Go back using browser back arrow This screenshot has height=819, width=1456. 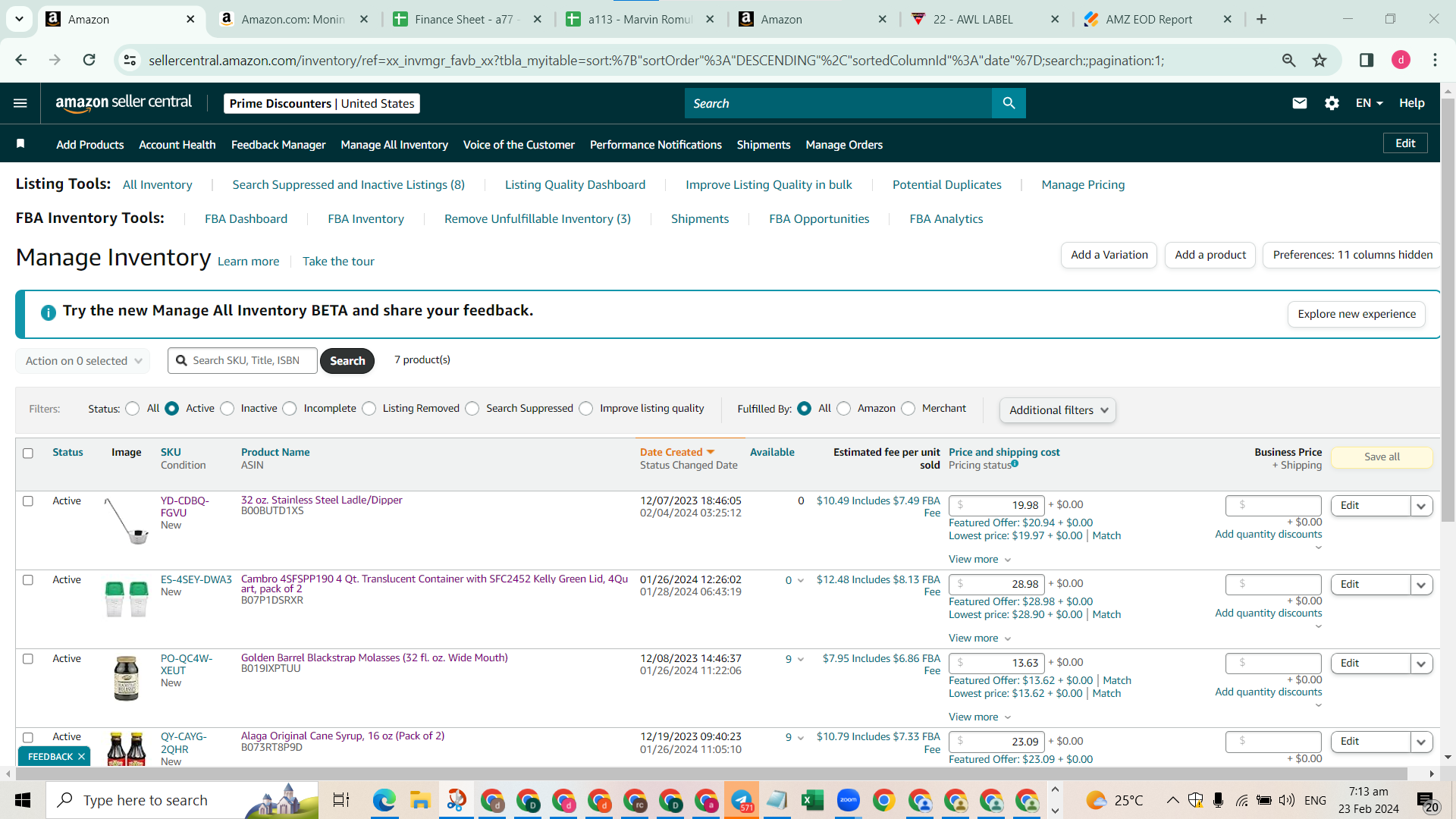pos(20,60)
